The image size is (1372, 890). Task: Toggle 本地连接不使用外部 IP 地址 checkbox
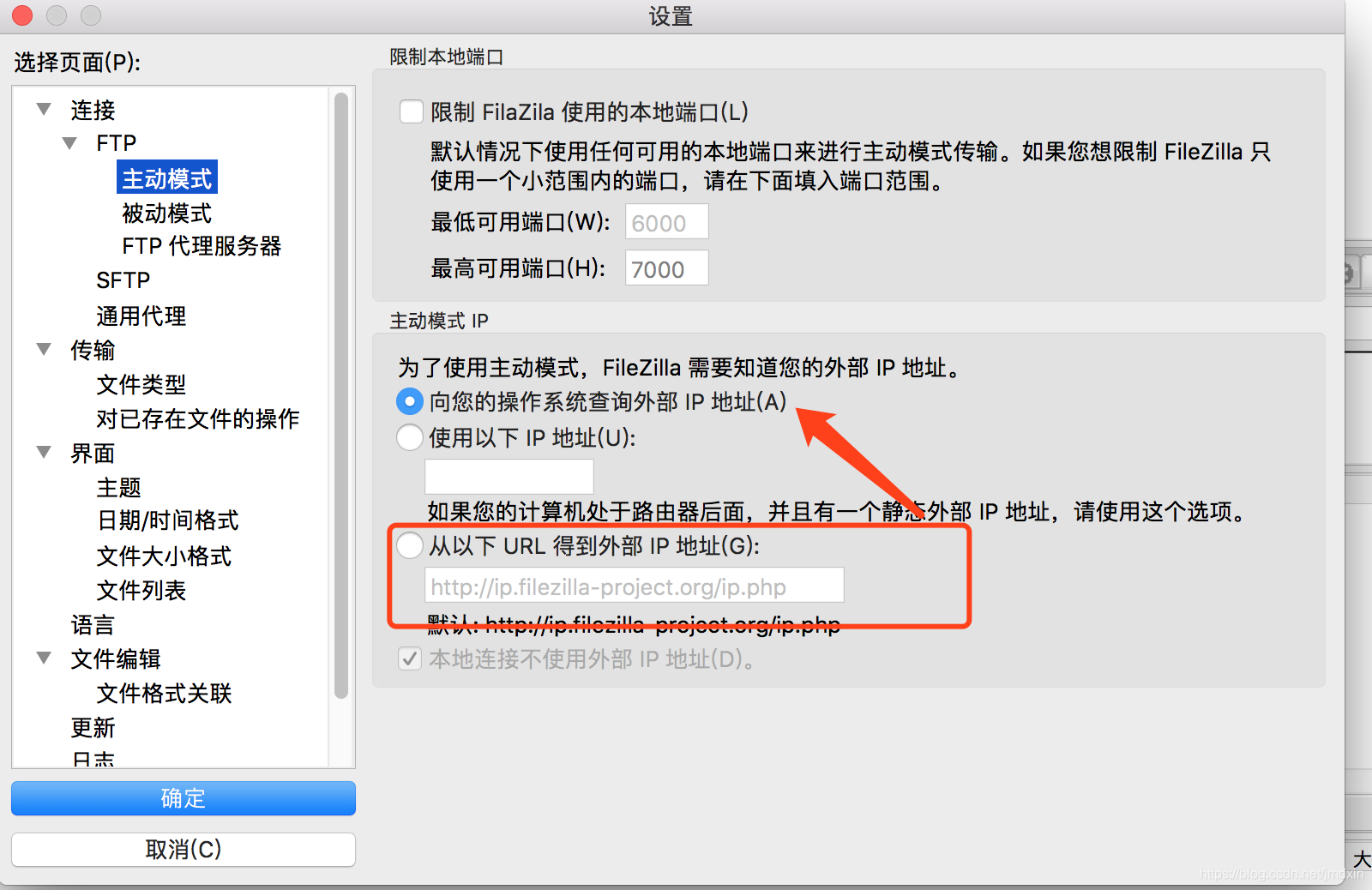pos(410,658)
